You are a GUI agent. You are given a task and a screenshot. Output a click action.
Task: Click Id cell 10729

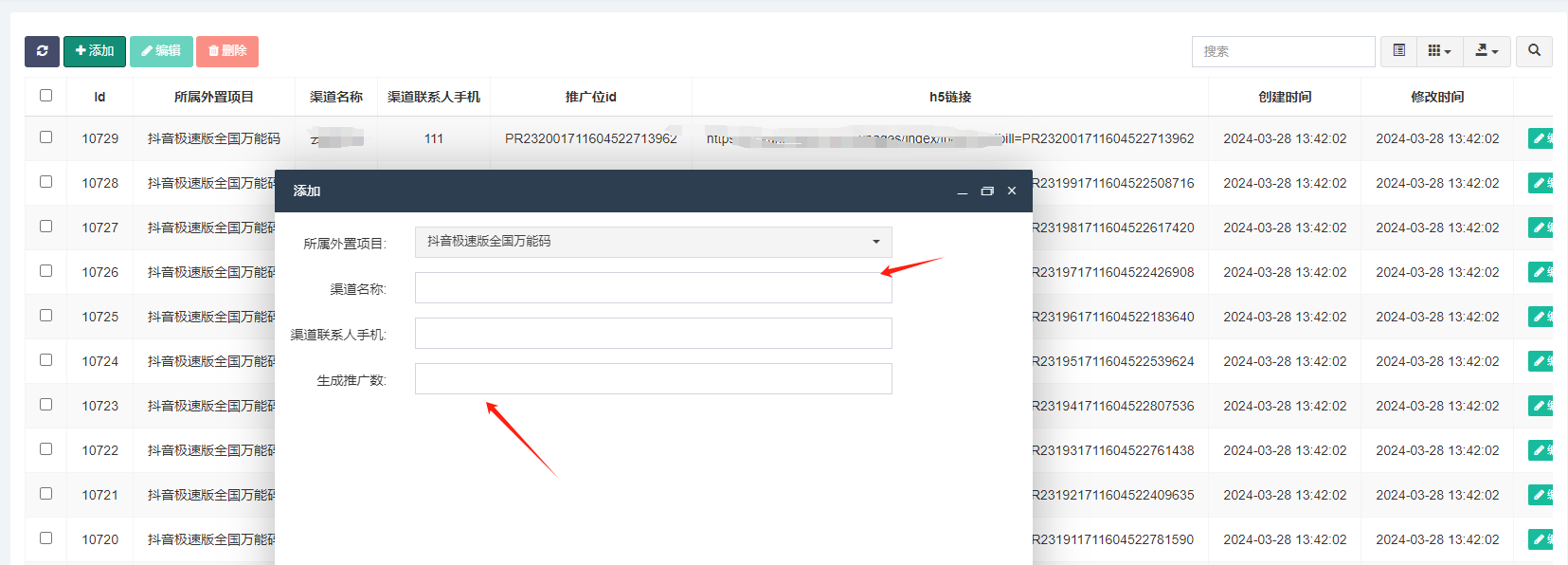[99, 138]
